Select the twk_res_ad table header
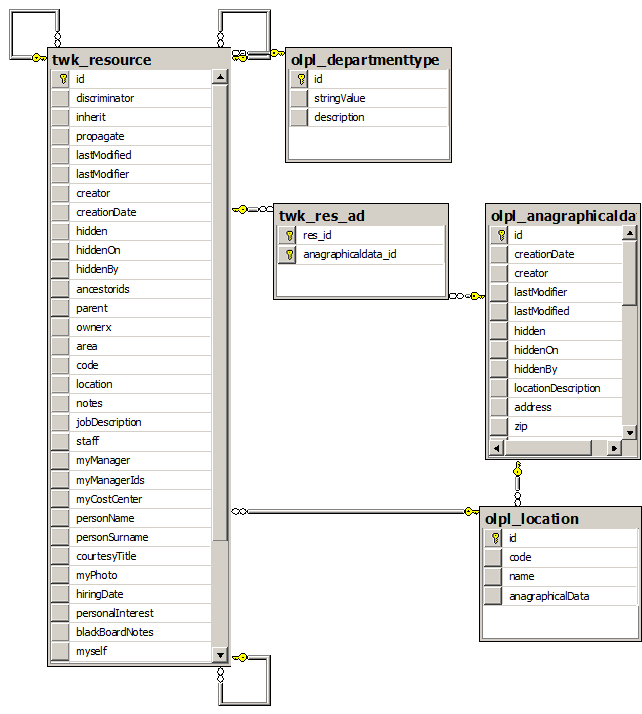Screen dimensions: 642x714 click(x=360, y=216)
